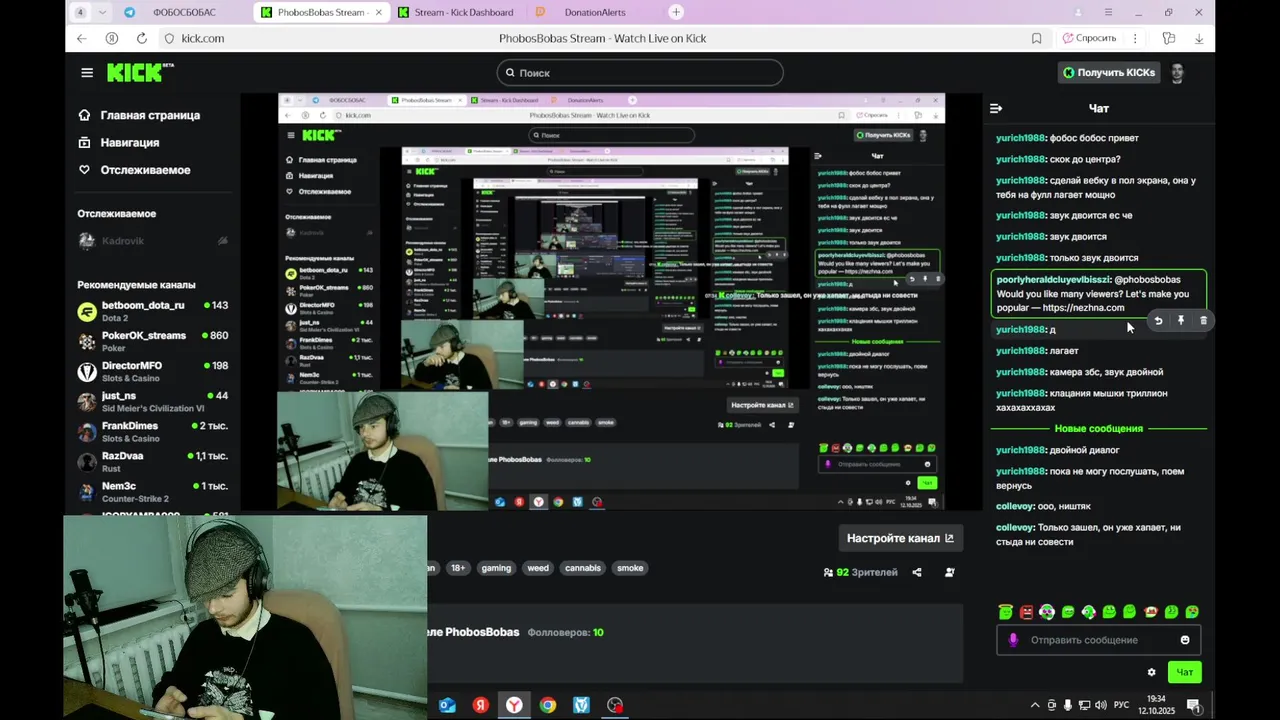
Task: Open DirectorMFO recommended channel
Action: pos(153,371)
